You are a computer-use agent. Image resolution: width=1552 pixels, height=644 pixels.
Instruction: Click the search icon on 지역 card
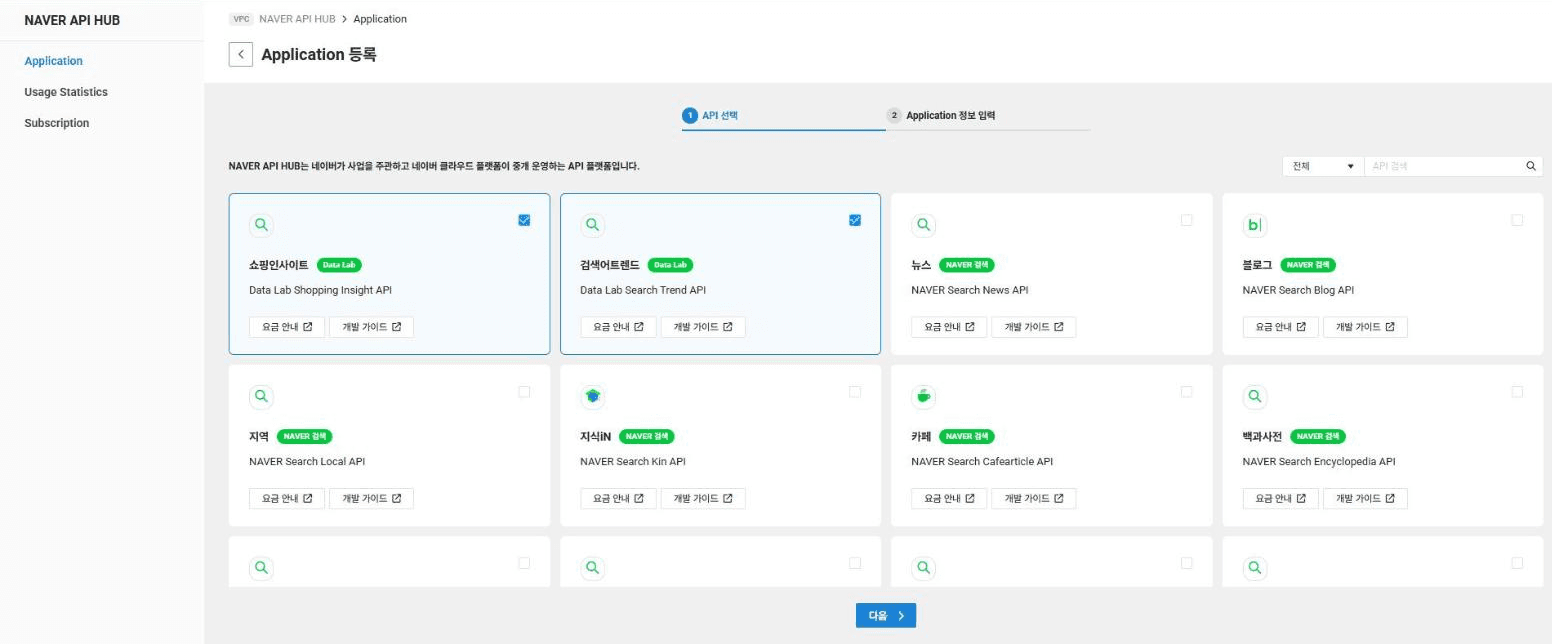[261, 396]
